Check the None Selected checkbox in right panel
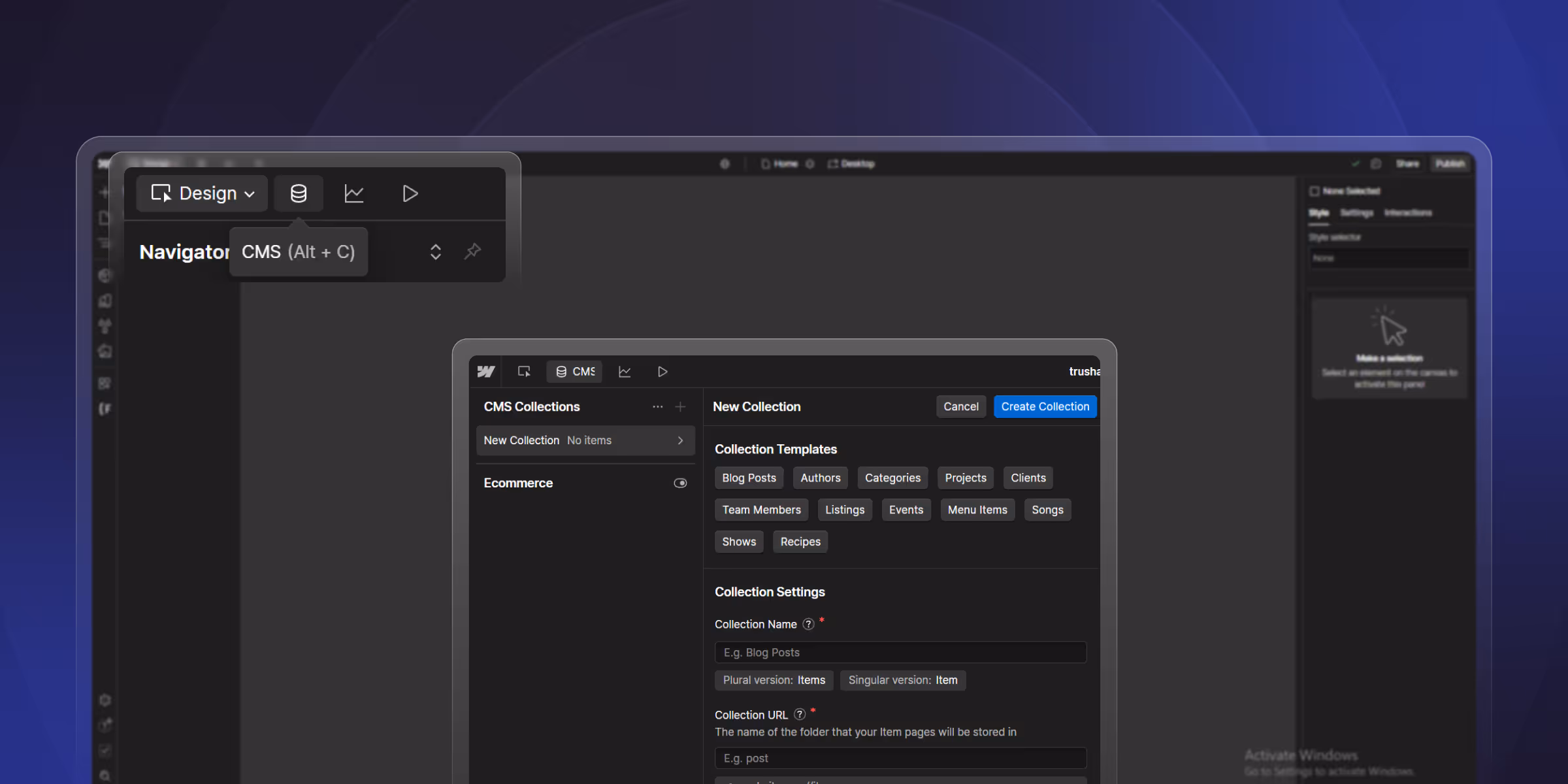This screenshot has height=784, width=1568. point(1315,191)
